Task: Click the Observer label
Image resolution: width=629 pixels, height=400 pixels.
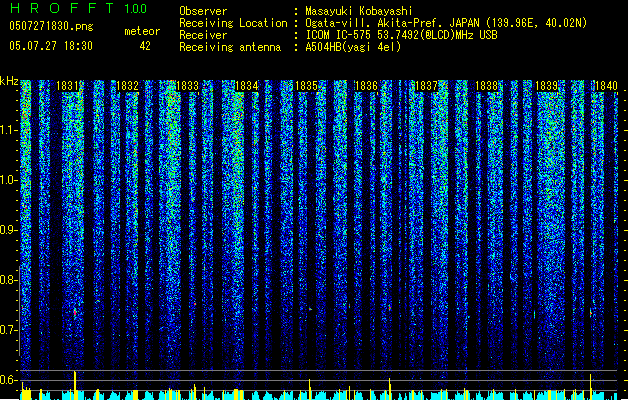Action: [203, 11]
